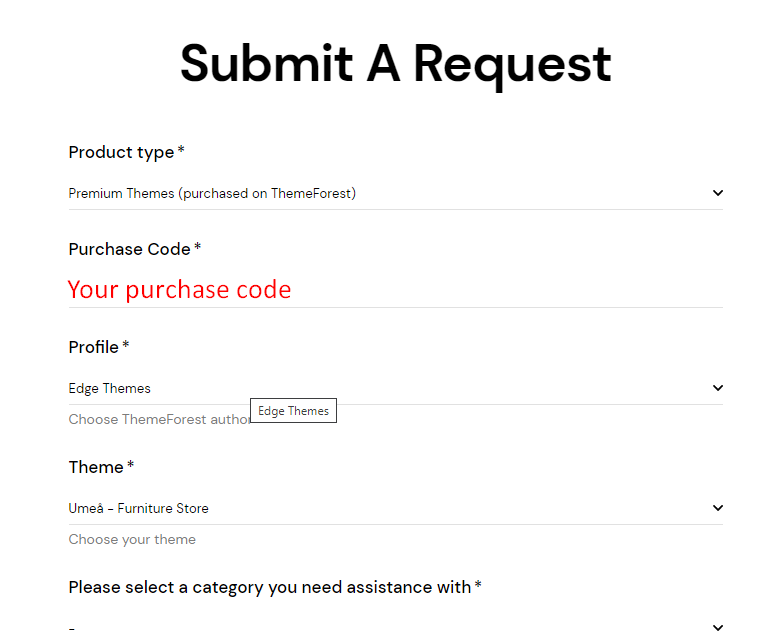The image size is (763, 635).
Task: Click the Theme dropdown chevron icon
Action: coord(717,508)
